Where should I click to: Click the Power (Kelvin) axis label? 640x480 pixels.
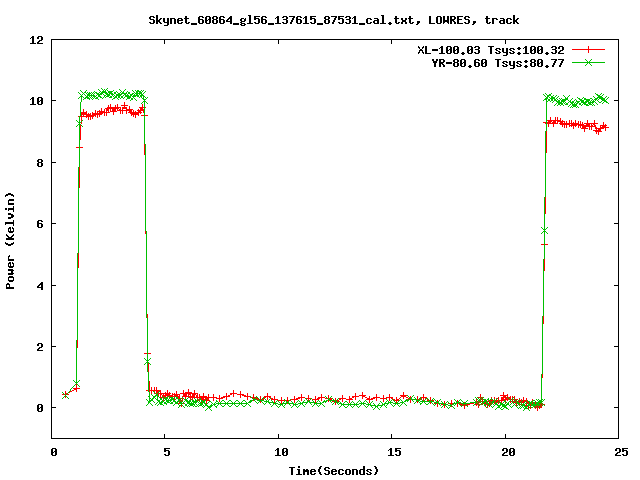tap(10, 241)
